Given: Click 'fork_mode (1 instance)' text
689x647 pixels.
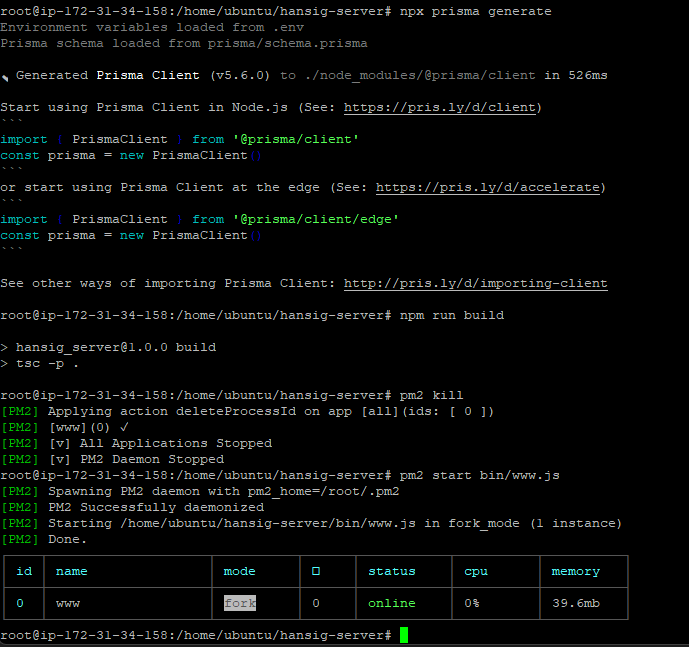Looking at the screenshot, I should (535, 523).
